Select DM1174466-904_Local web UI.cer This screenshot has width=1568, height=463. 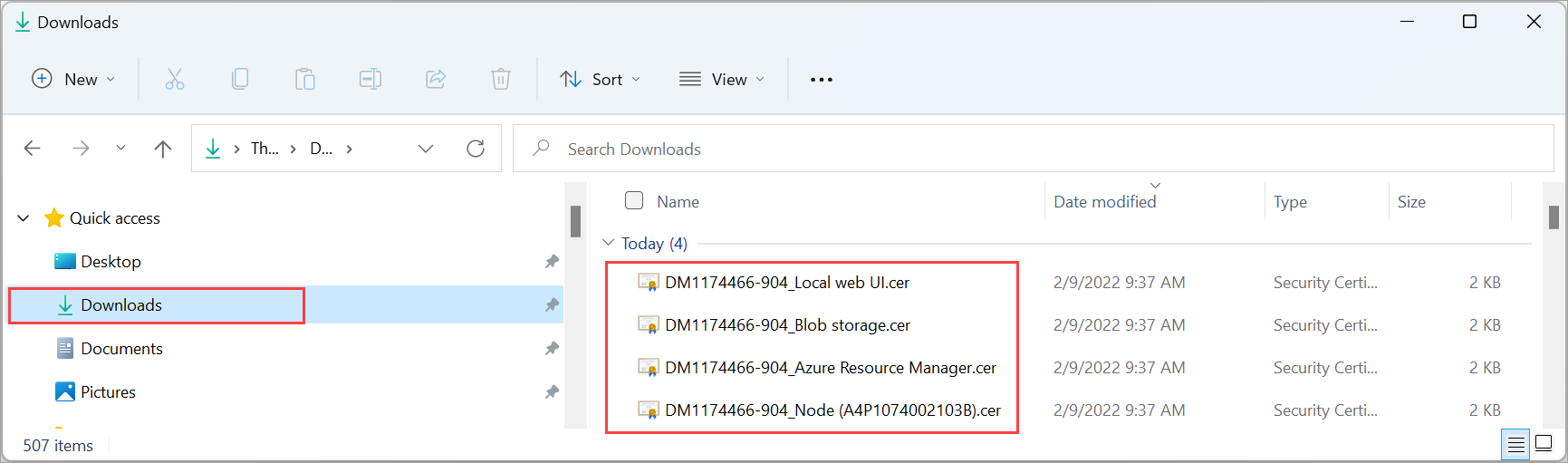[x=787, y=283]
